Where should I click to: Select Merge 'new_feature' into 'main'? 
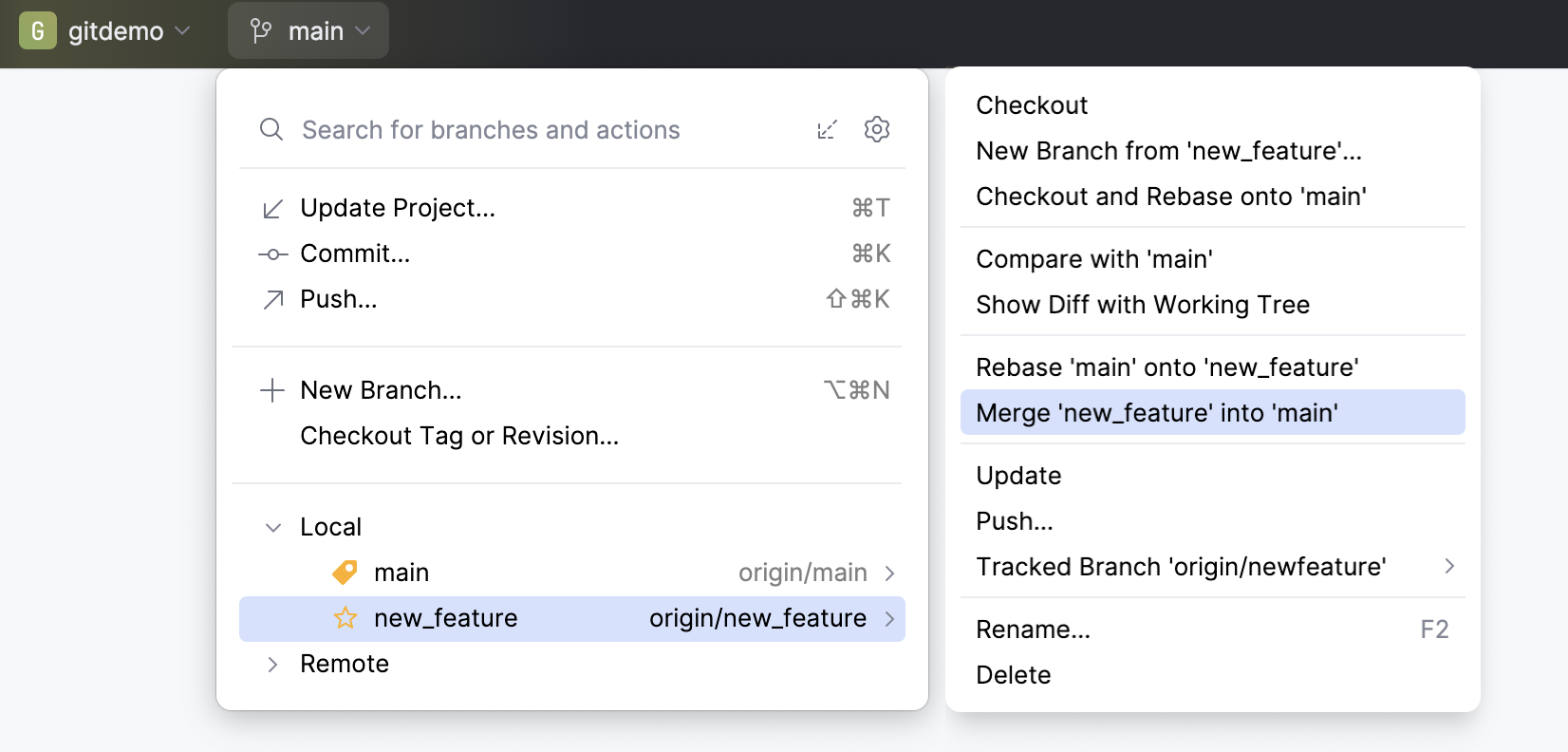(1157, 412)
